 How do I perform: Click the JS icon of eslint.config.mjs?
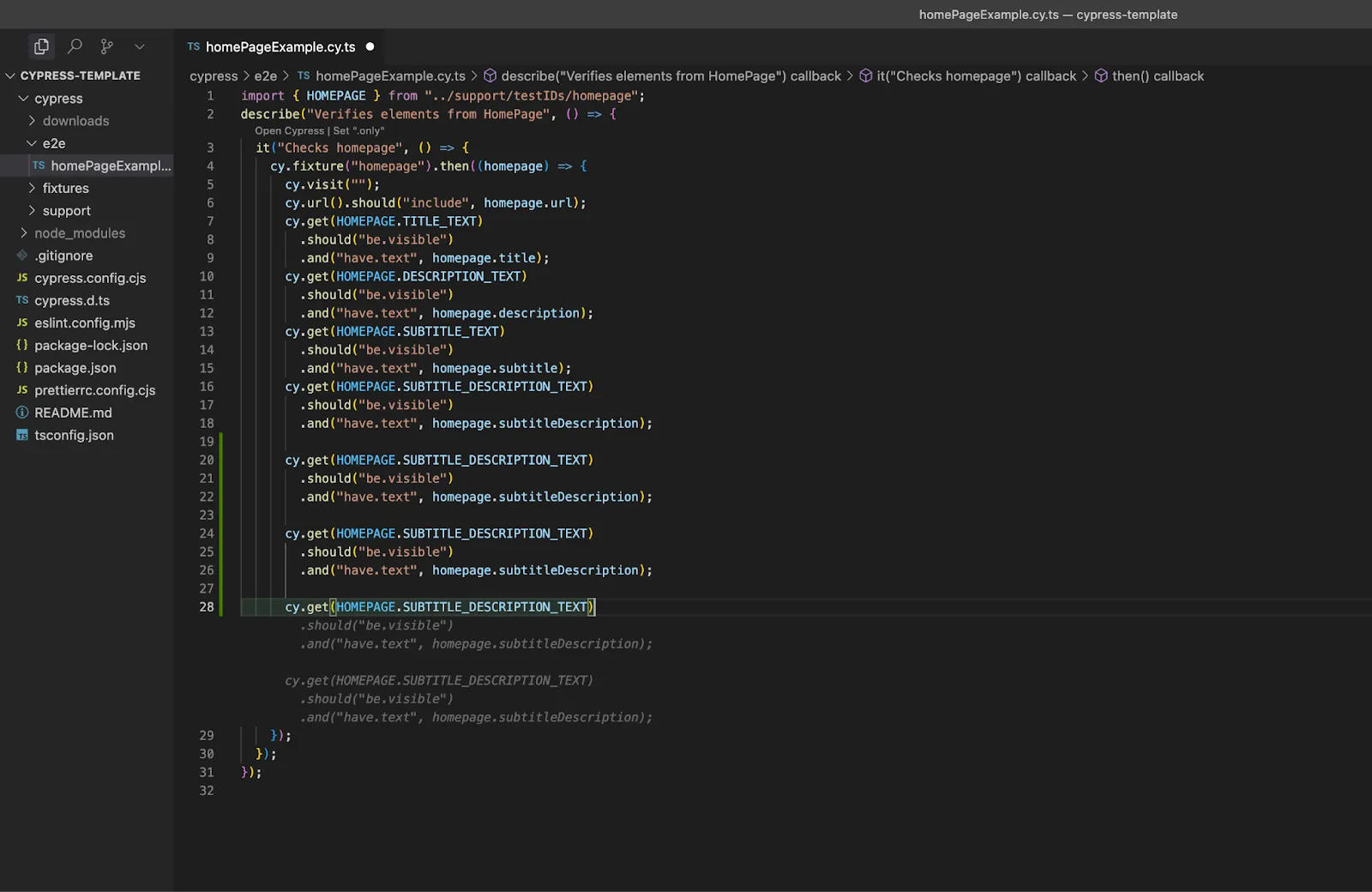[x=22, y=322]
